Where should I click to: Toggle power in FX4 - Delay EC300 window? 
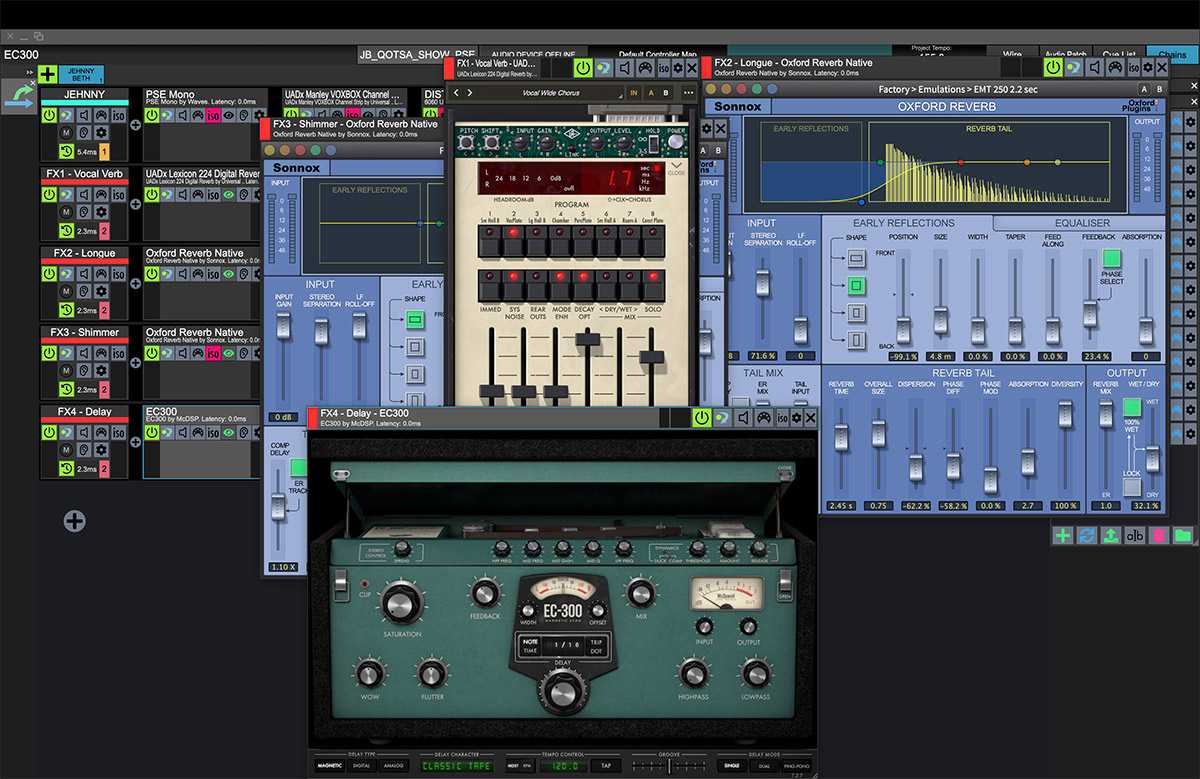pyautogui.click(x=703, y=417)
